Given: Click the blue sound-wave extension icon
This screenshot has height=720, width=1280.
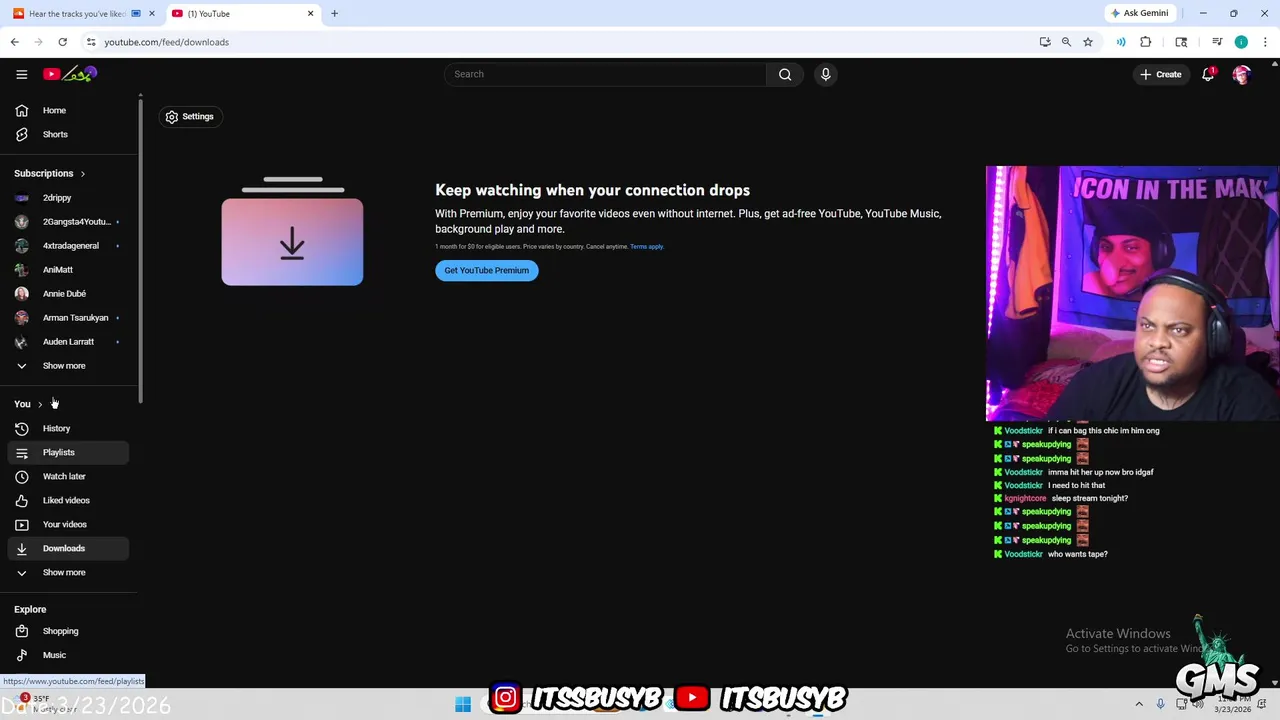Looking at the screenshot, I should (x=1121, y=42).
